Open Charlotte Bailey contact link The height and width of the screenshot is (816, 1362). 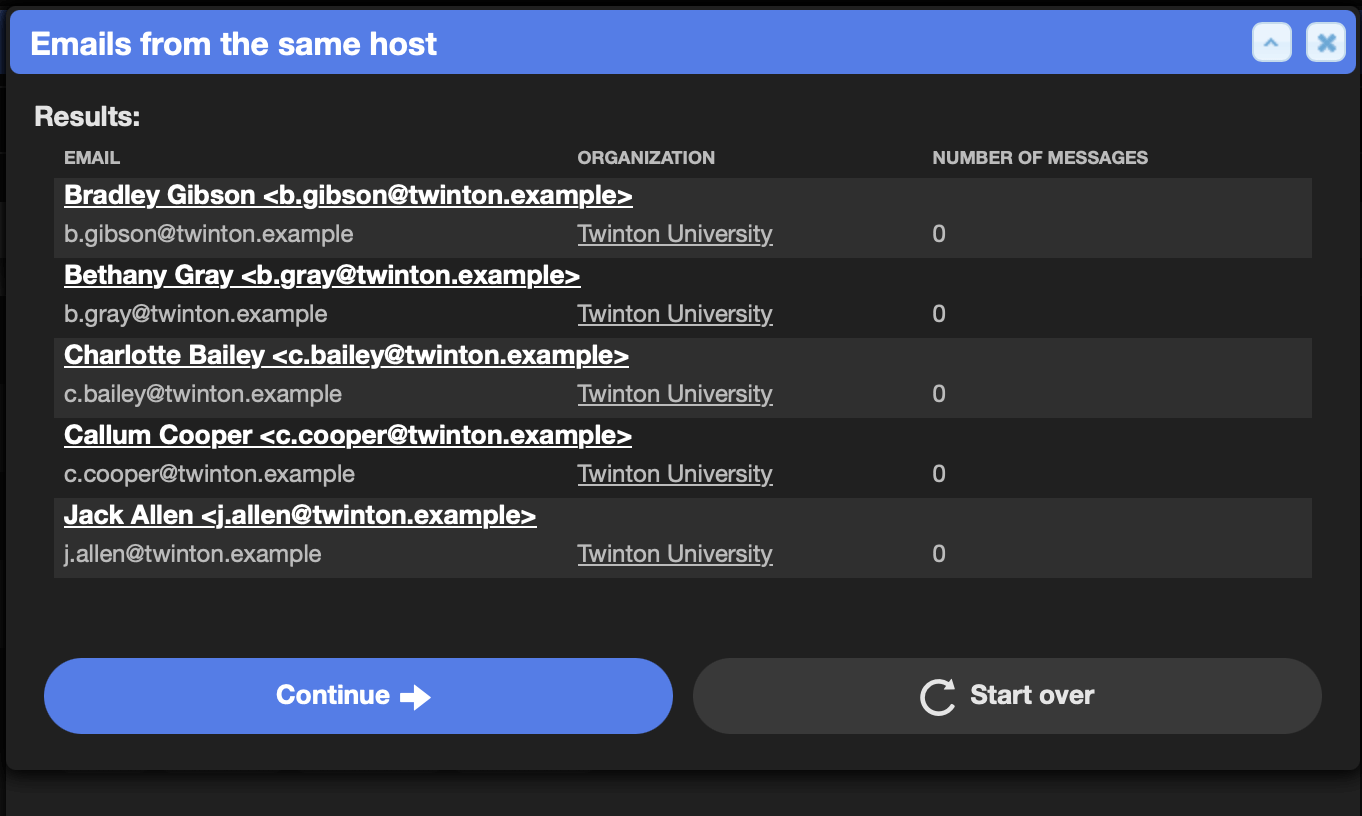[346, 355]
